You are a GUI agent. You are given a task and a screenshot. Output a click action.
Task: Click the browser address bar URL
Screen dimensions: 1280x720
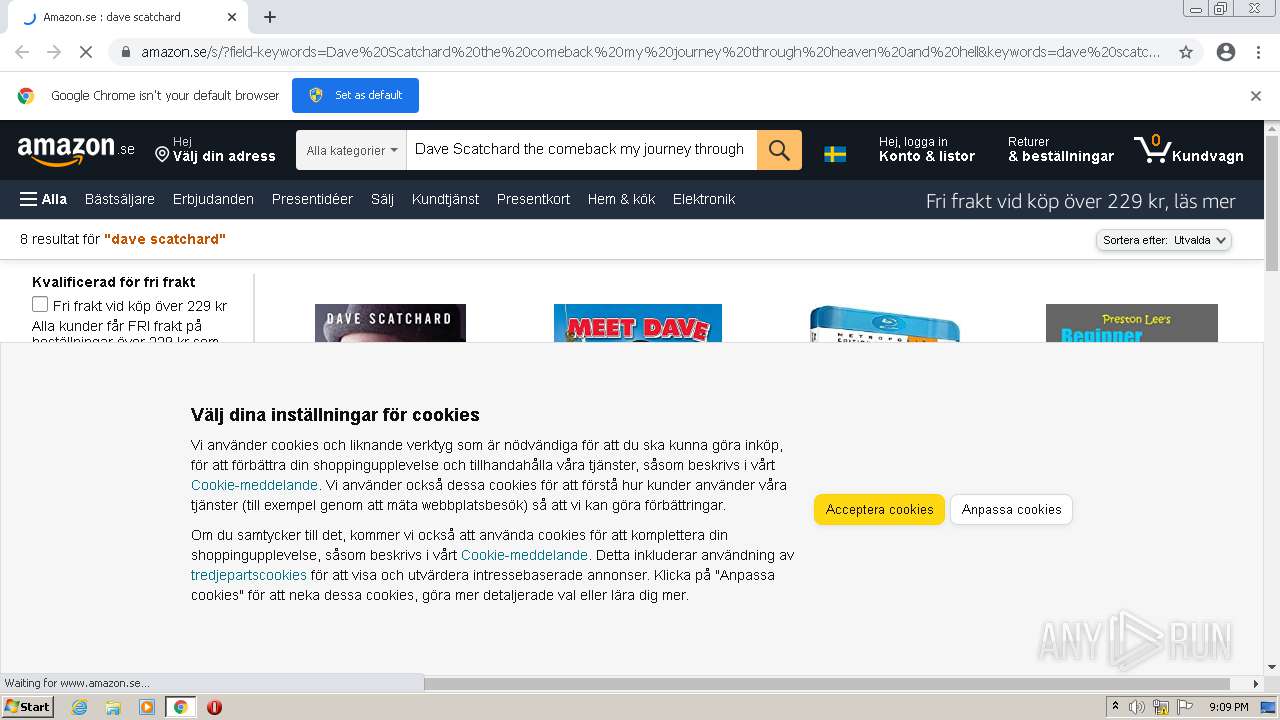pyautogui.click(x=650, y=52)
